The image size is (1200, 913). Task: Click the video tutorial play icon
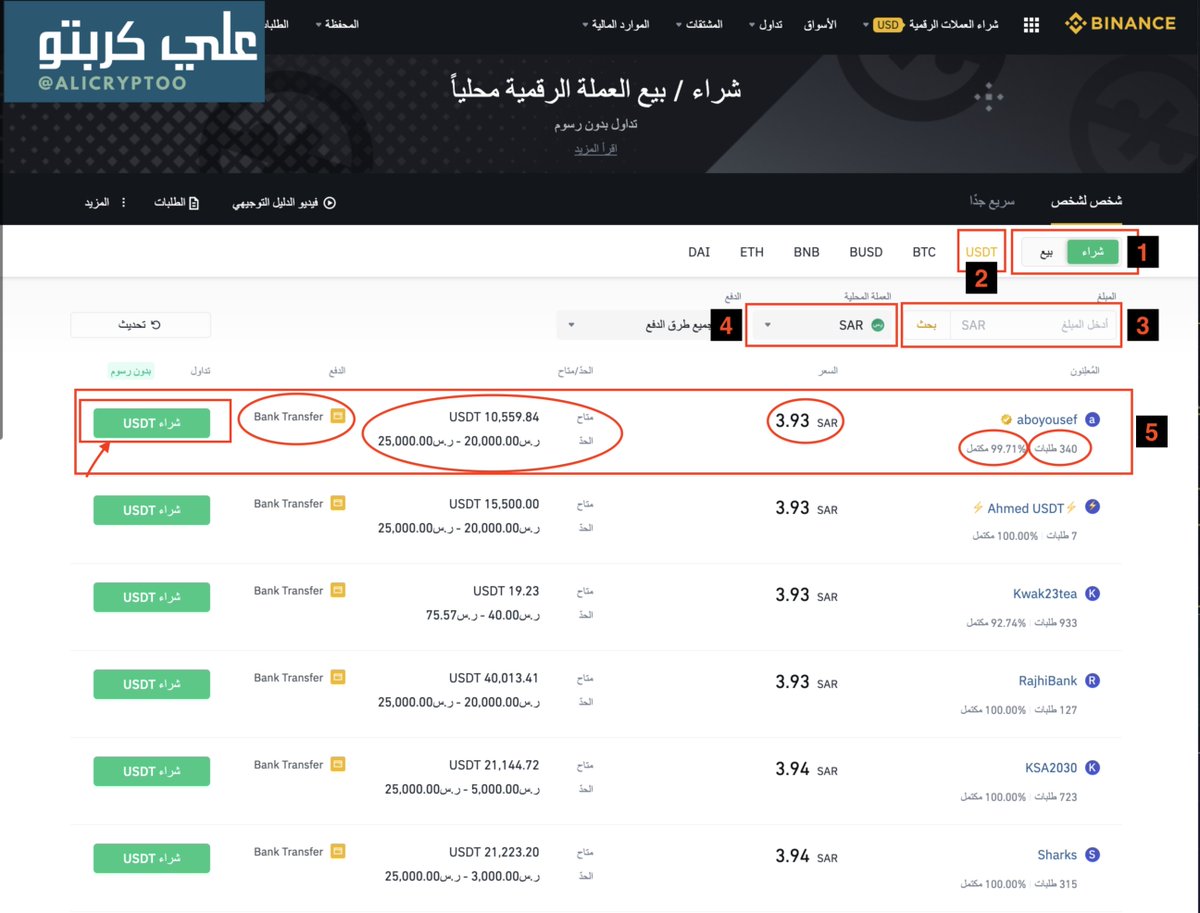pyautogui.click(x=329, y=203)
